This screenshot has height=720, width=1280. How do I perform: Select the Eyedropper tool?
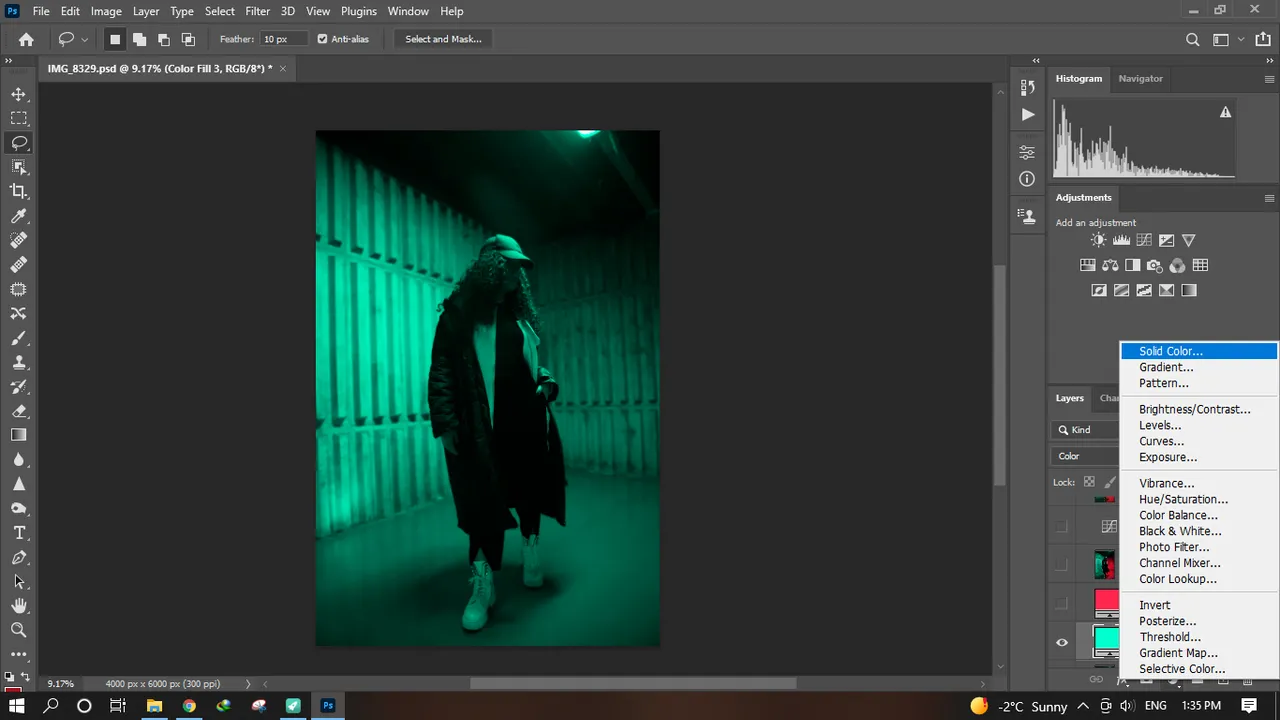[x=19, y=216]
